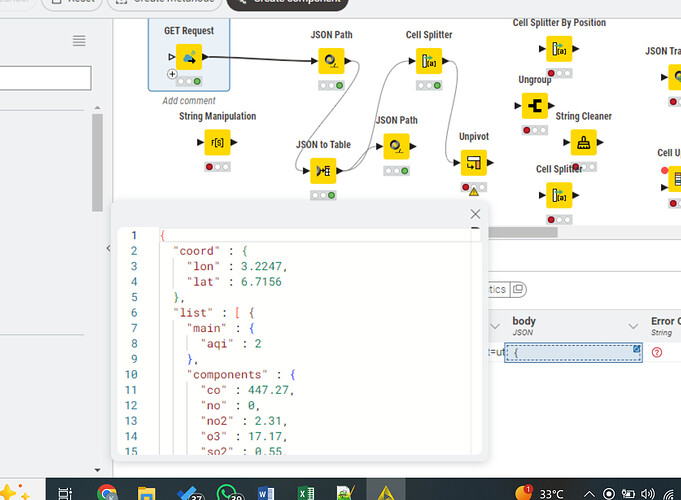Viewport: 681px width, 500px height.
Task: Click the Create metanode button
Action: tap(164, 2)
